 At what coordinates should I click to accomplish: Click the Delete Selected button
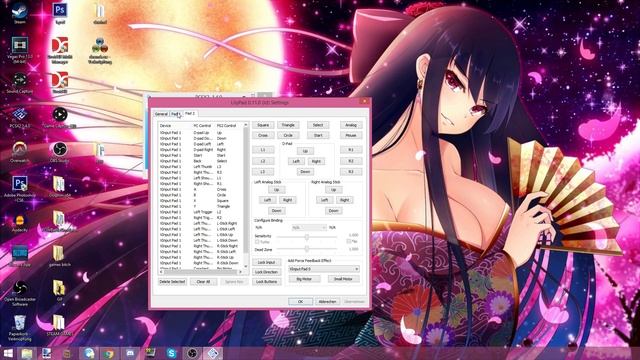[172, 282]
